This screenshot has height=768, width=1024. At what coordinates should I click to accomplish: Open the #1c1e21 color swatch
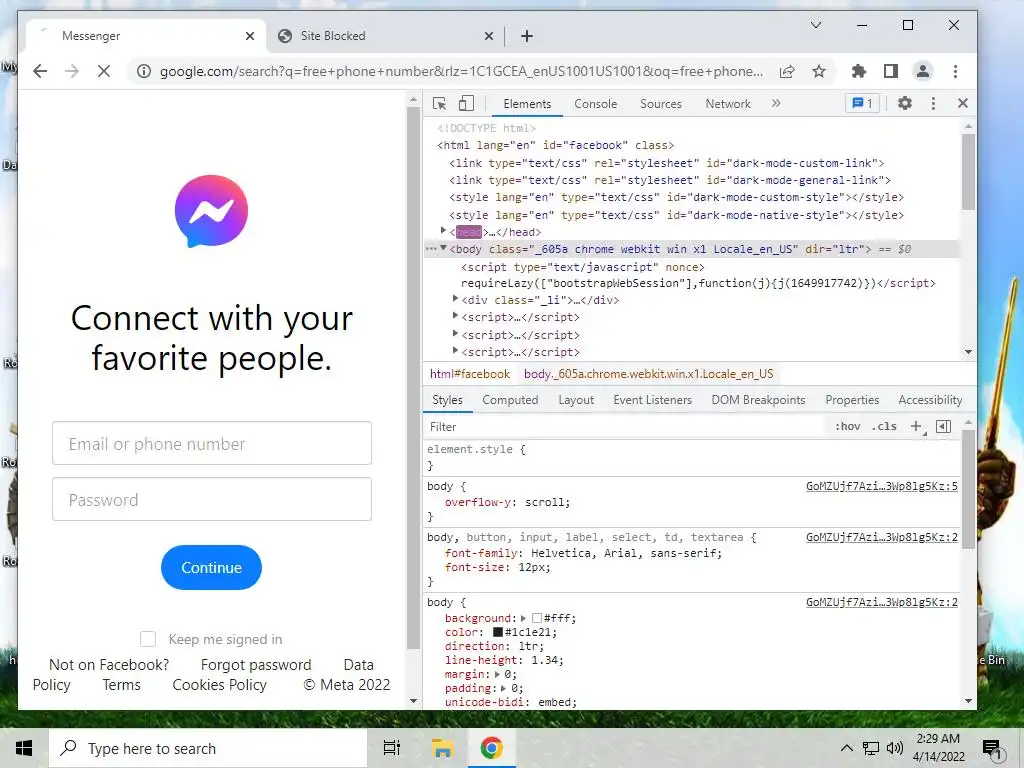tap(498, 632)
